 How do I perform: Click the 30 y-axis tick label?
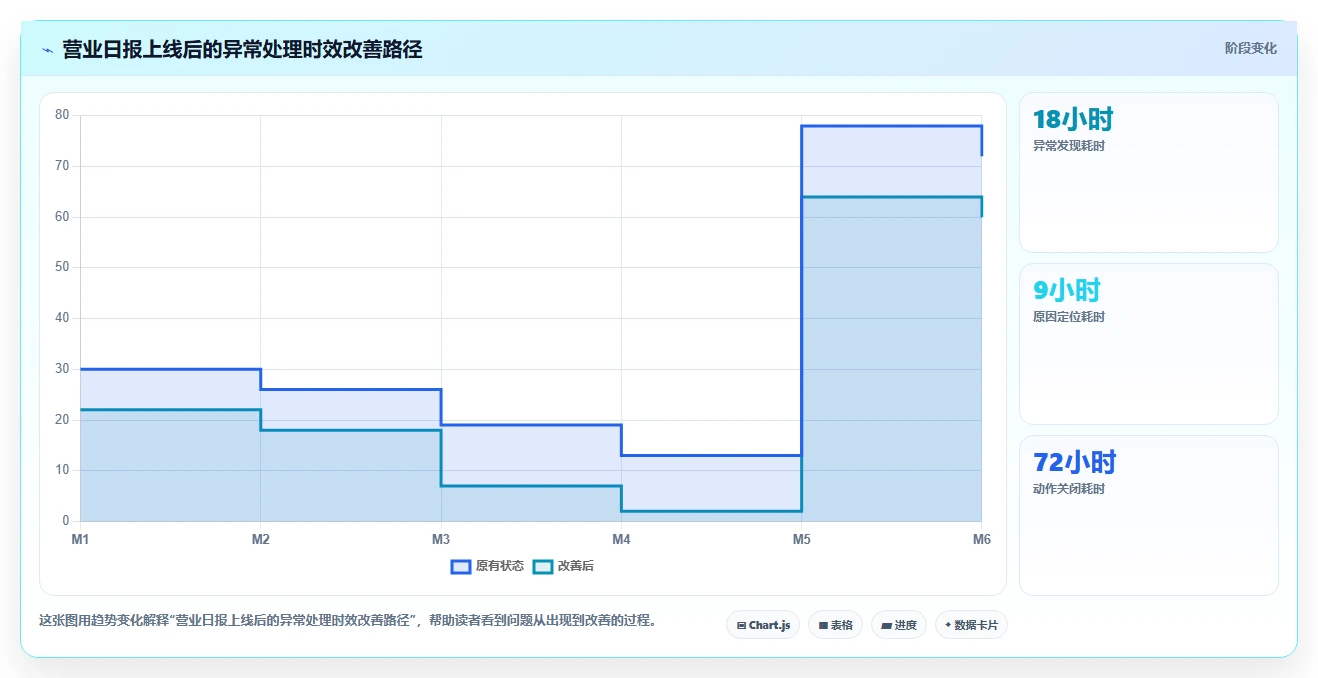pos(62,369)
